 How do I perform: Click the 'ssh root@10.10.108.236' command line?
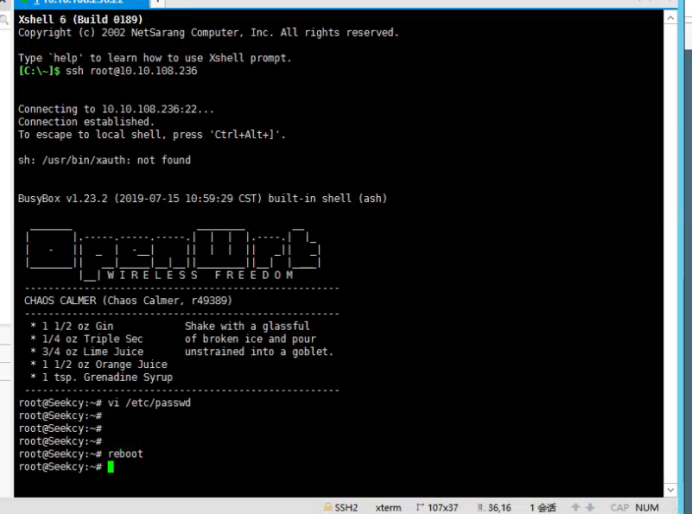coord(131,71)
